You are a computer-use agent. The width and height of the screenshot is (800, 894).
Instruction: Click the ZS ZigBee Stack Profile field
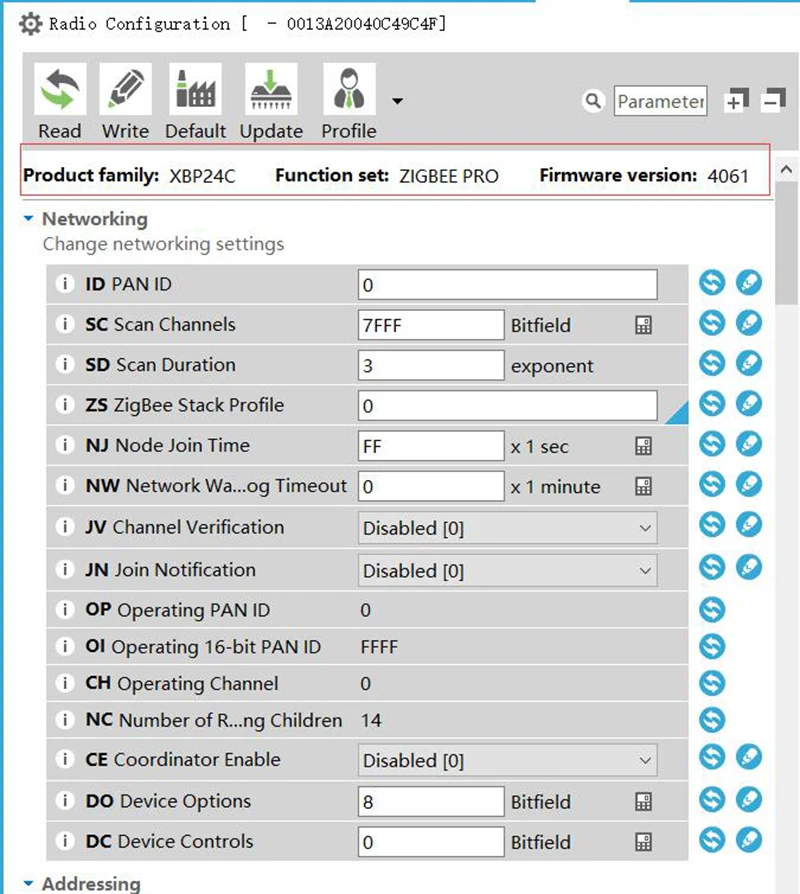[x=507, y=405]
